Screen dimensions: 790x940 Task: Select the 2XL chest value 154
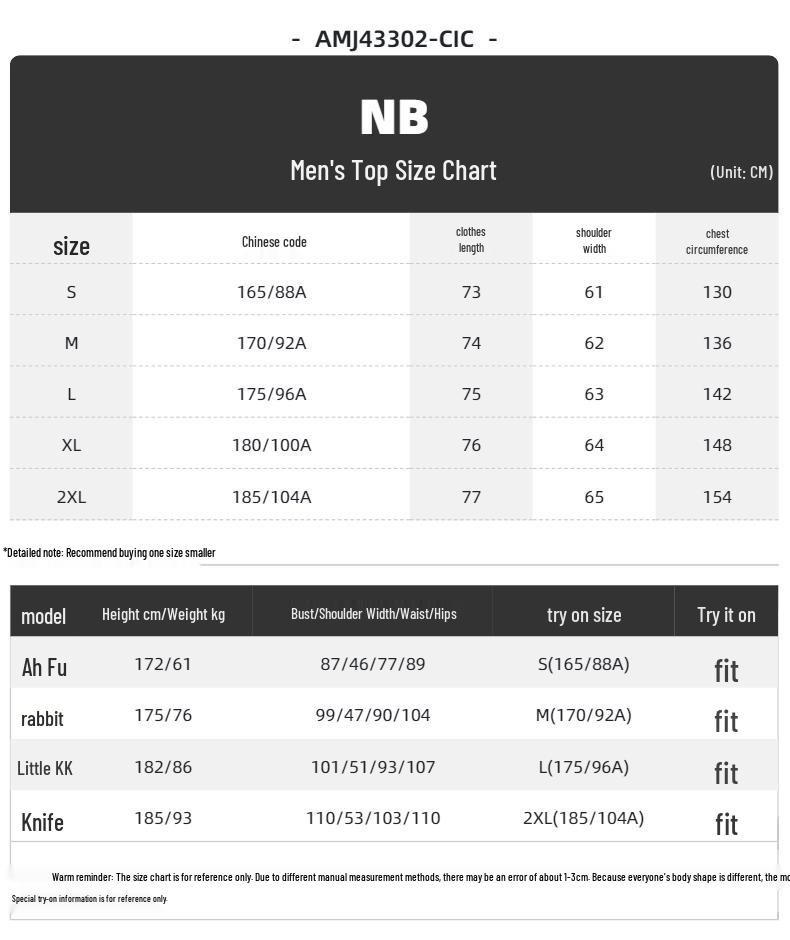pyautogui.click(x=717, y=497)
